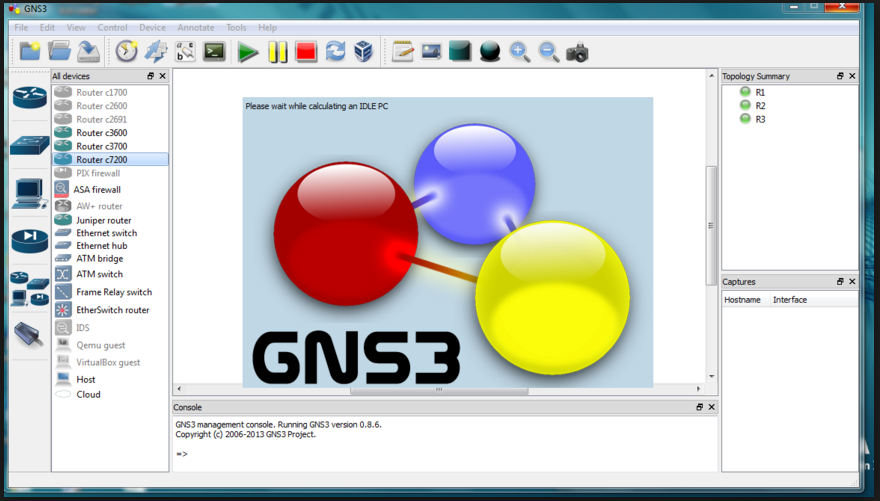Viewport: 880px width, 501px height.
Task: Click the 'abc' hostnames toolbar icon
Action: point(185,52)
